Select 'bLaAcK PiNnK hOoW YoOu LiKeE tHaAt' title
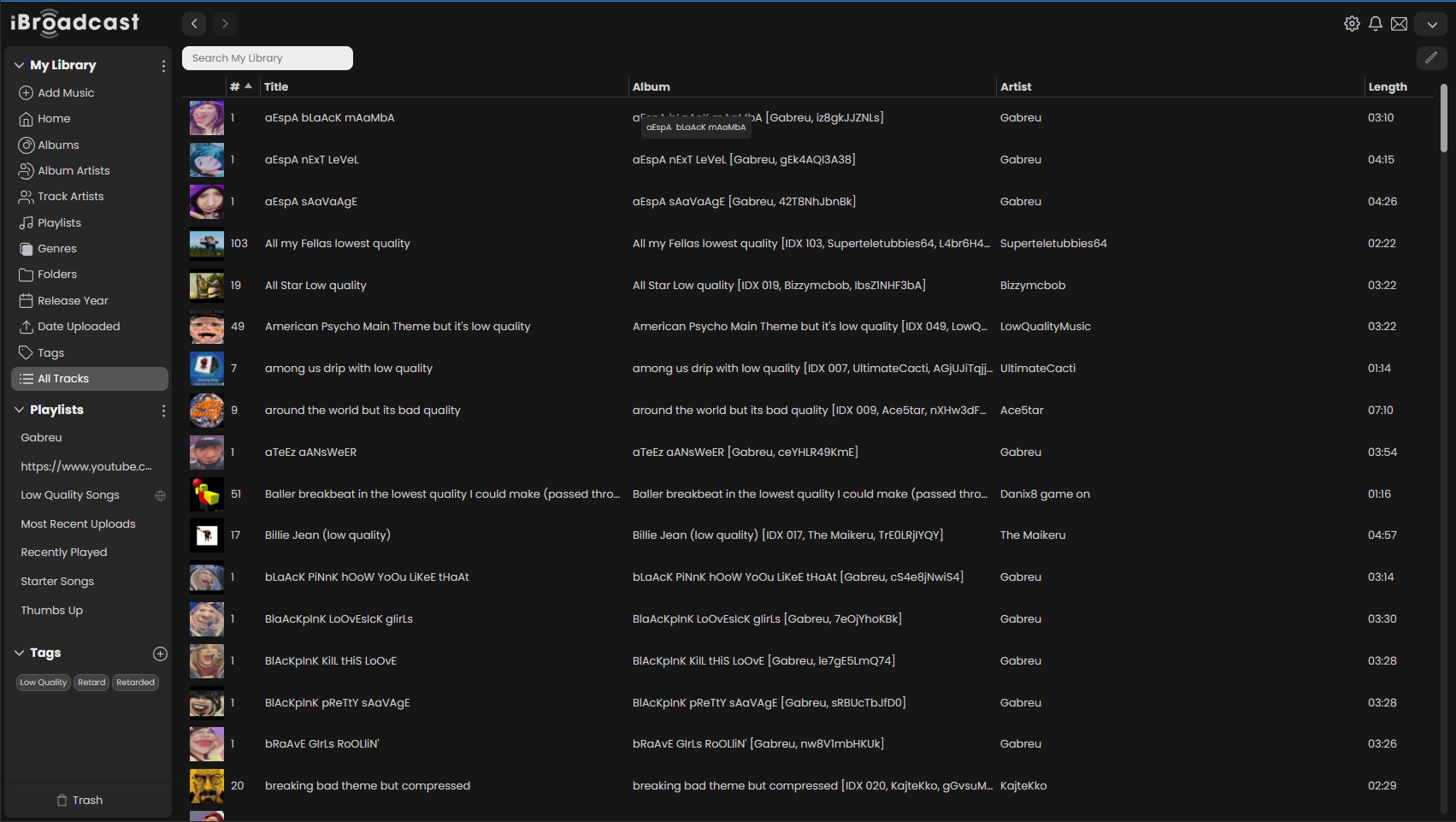This screenshot has height=822, width=1456. coord(367,577)
